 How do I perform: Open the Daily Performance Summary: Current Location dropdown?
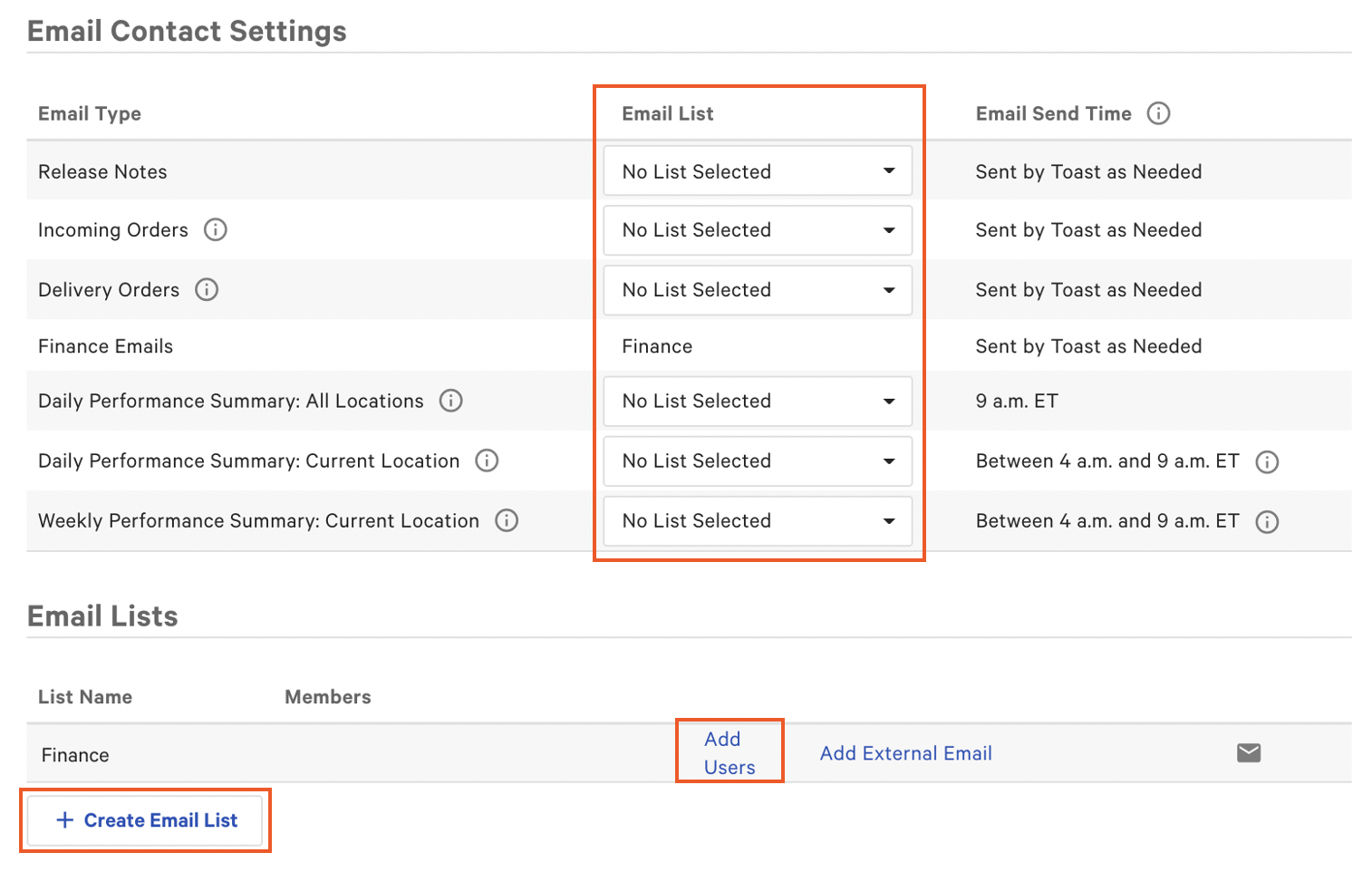(758, 461)
